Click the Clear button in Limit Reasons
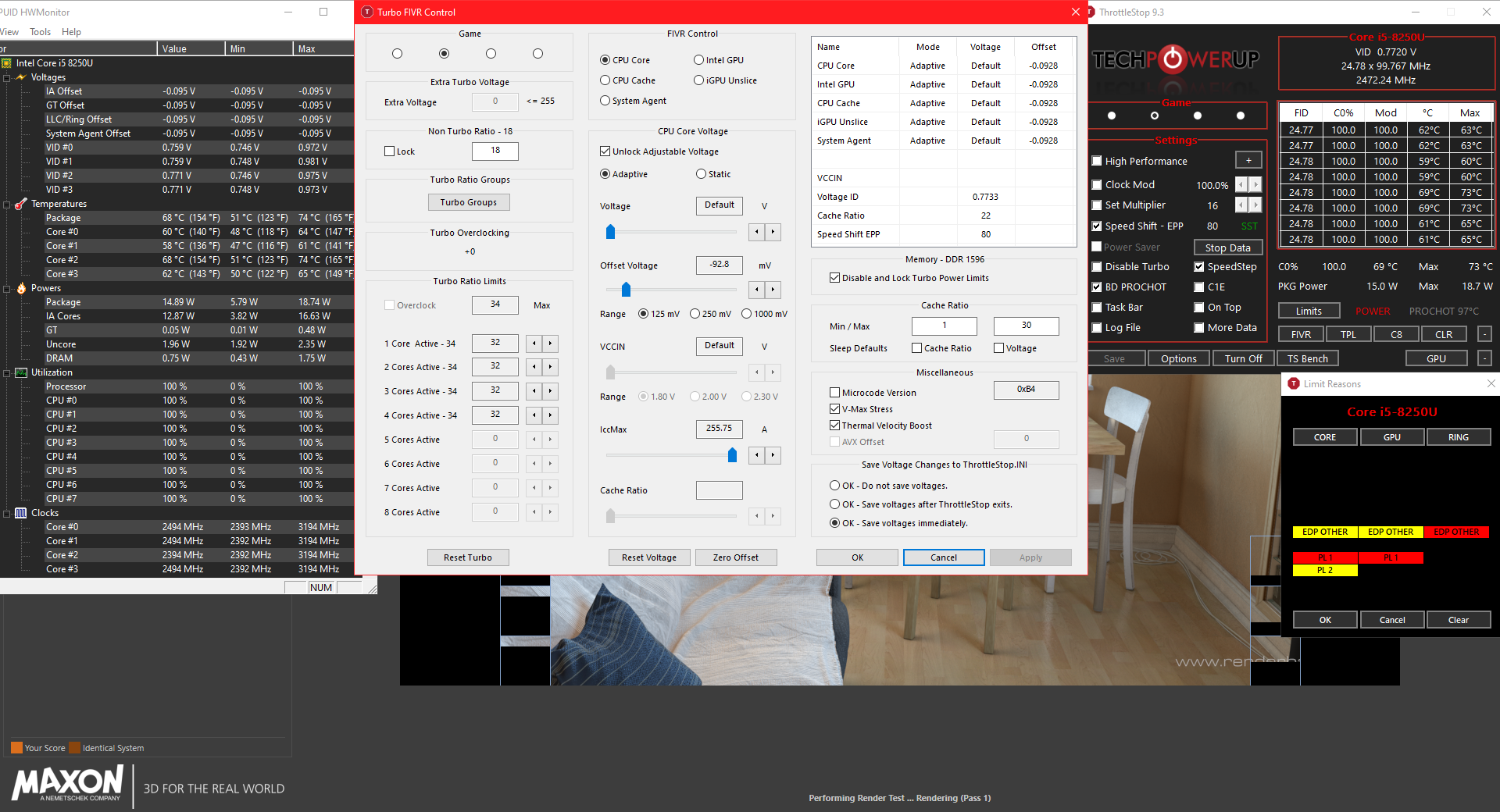1500x812 pixels. point(1459,620)
